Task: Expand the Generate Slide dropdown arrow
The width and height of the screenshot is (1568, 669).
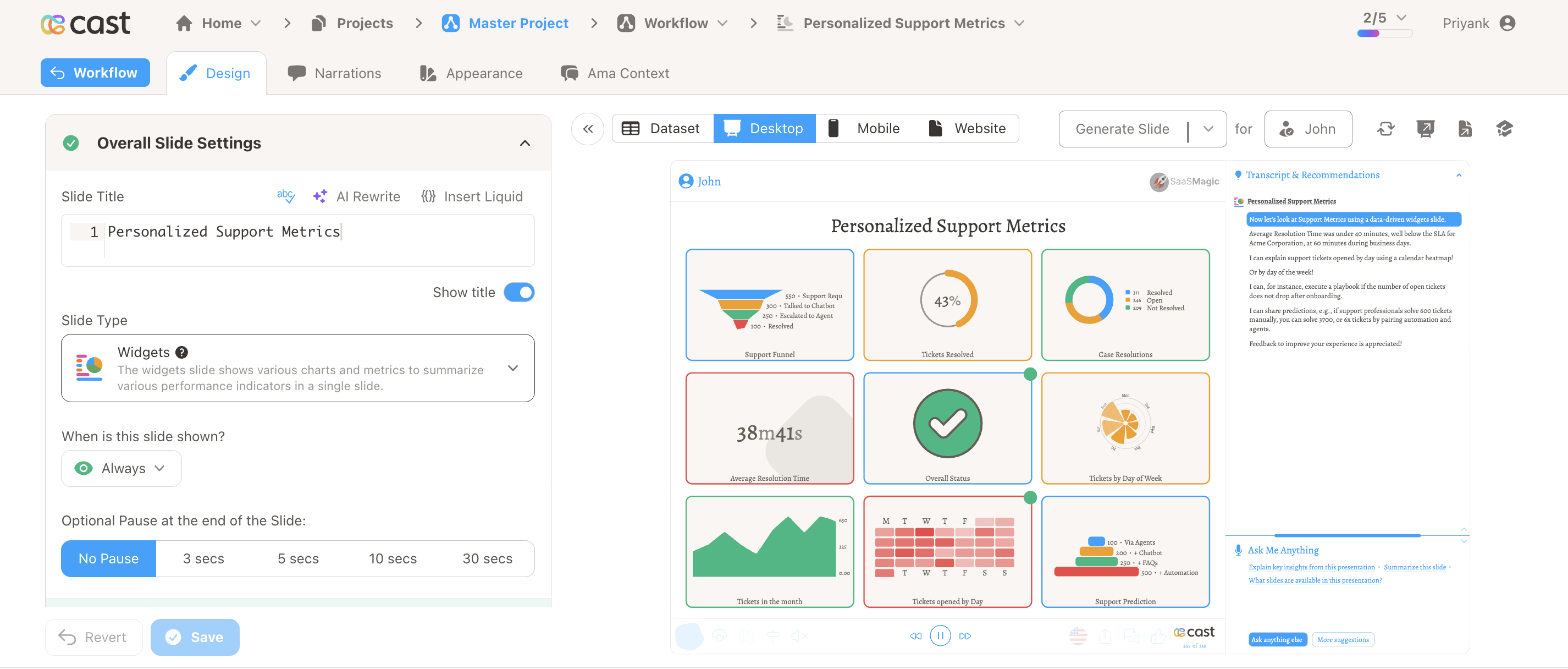Action: pyautogui.click(x=1209, y=129)
